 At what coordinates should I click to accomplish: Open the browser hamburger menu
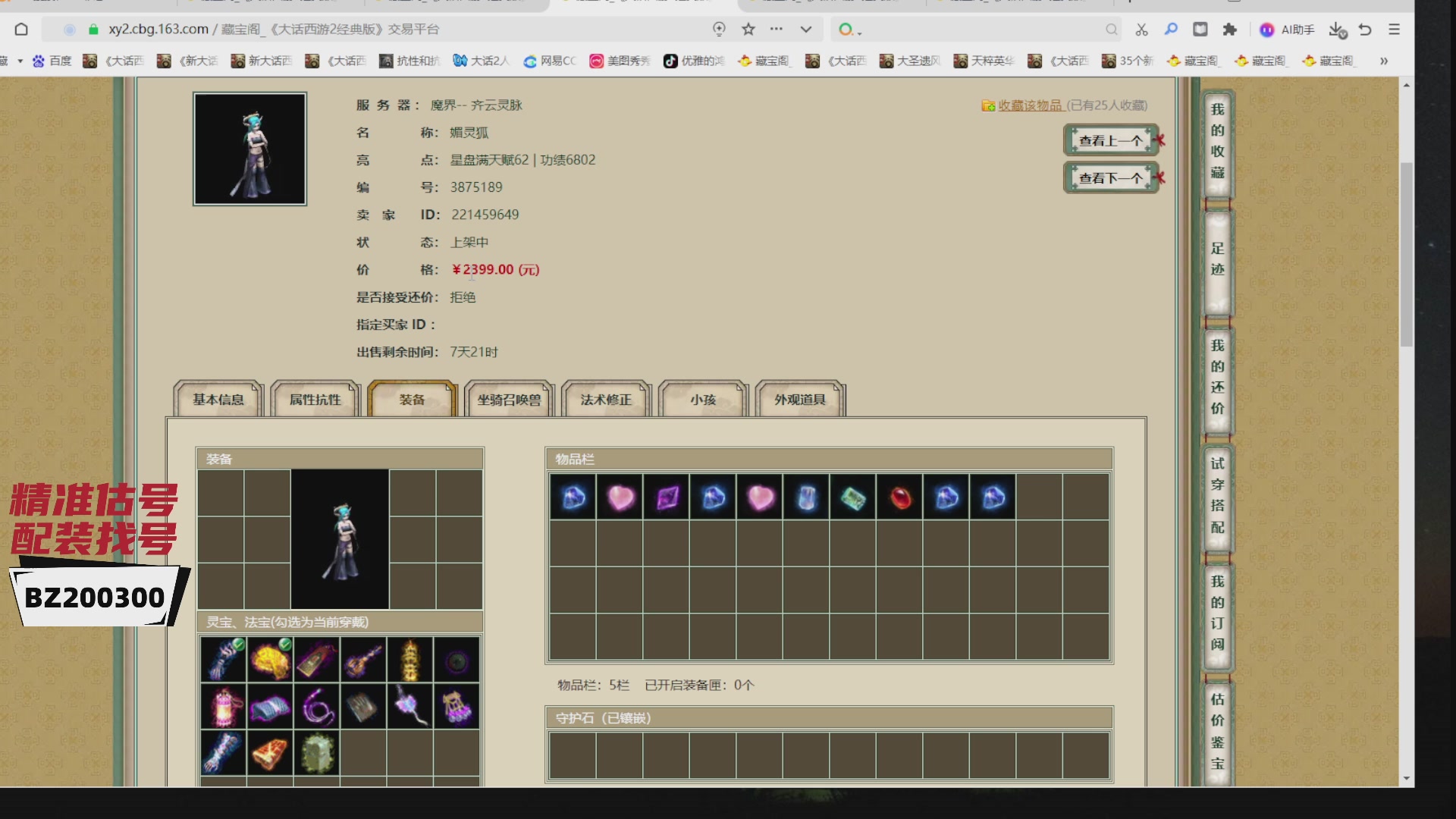point(1394,30)
